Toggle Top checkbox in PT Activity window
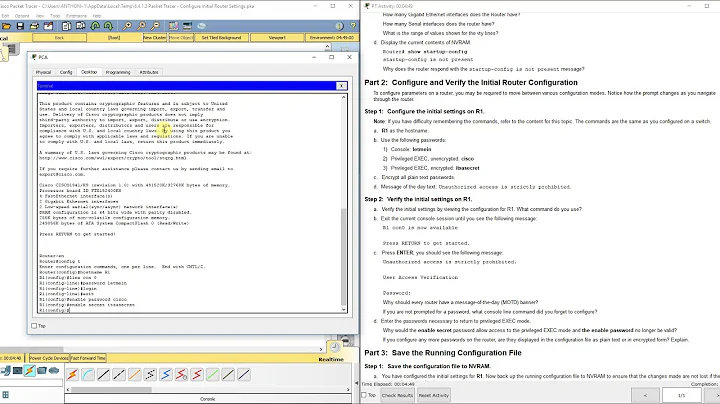The image size is (720, 404). (364, 395)
